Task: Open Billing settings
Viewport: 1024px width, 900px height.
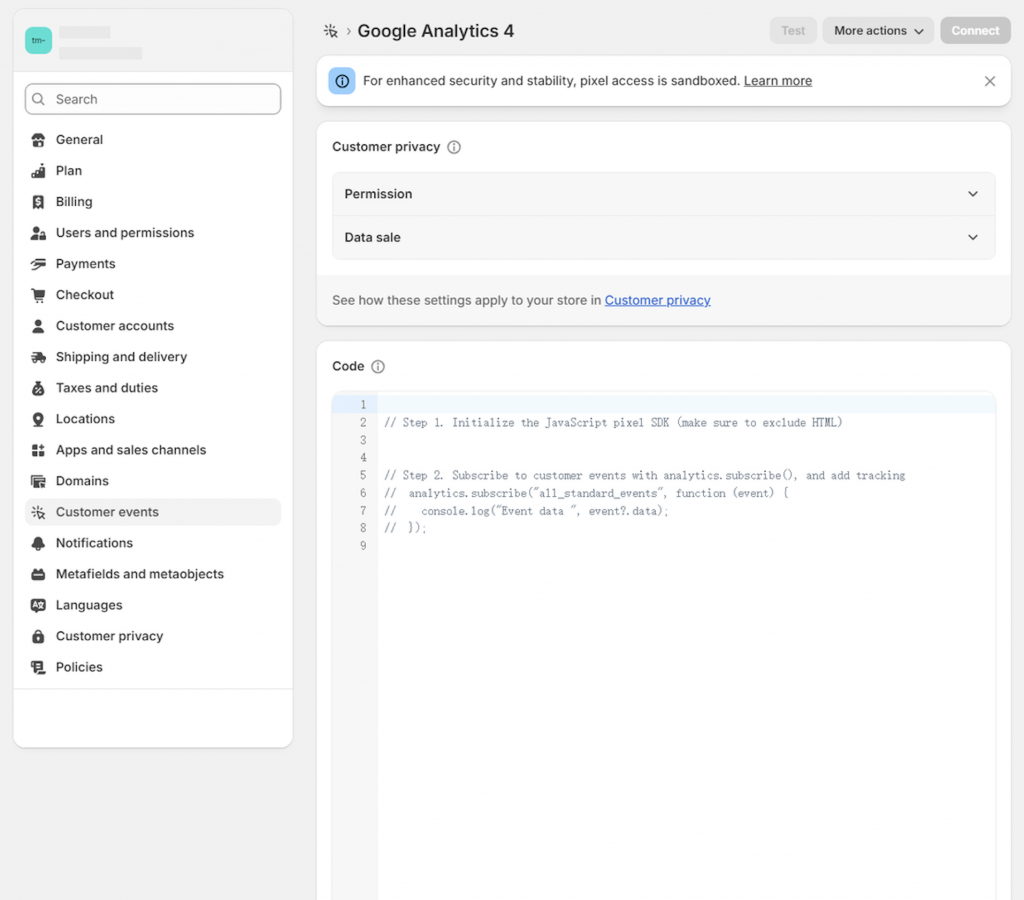Action: click(153, 202)
